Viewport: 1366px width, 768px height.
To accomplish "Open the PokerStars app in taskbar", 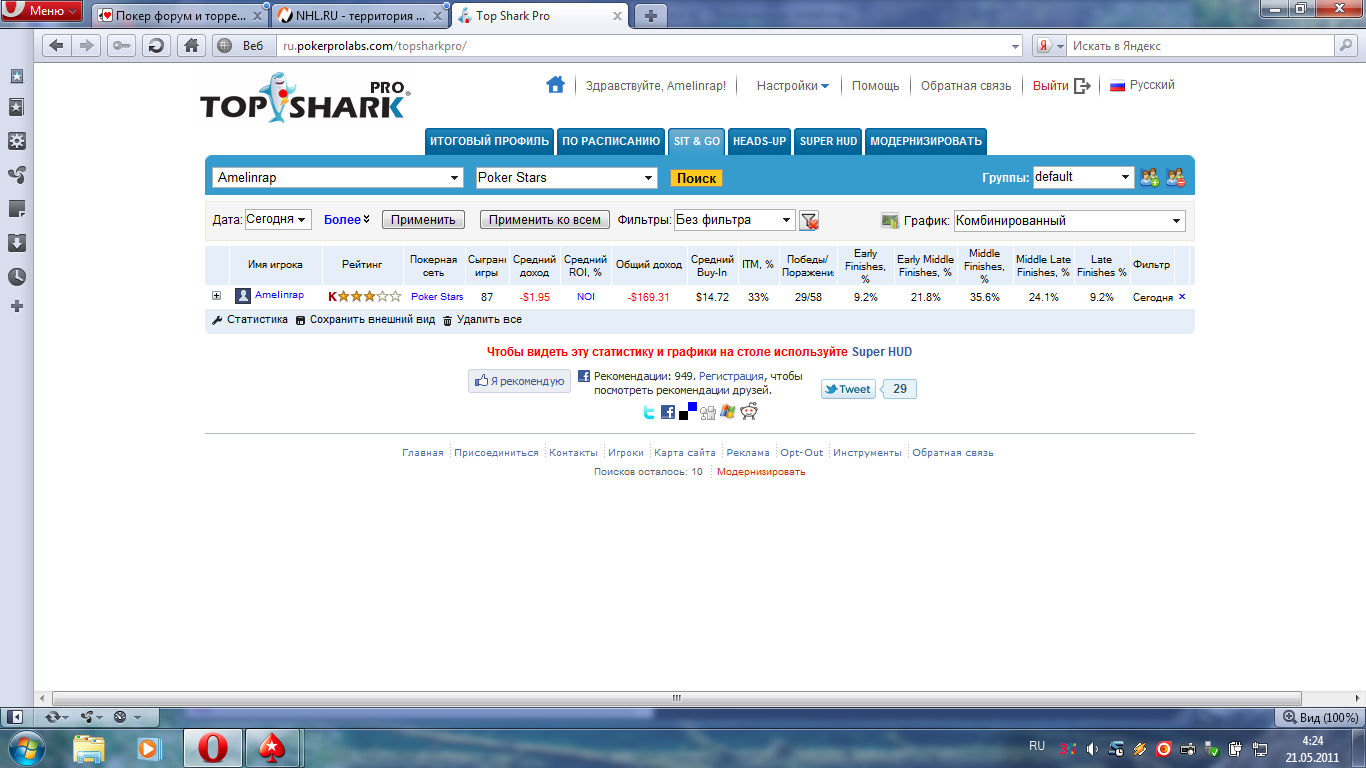I will pos(272,747).
